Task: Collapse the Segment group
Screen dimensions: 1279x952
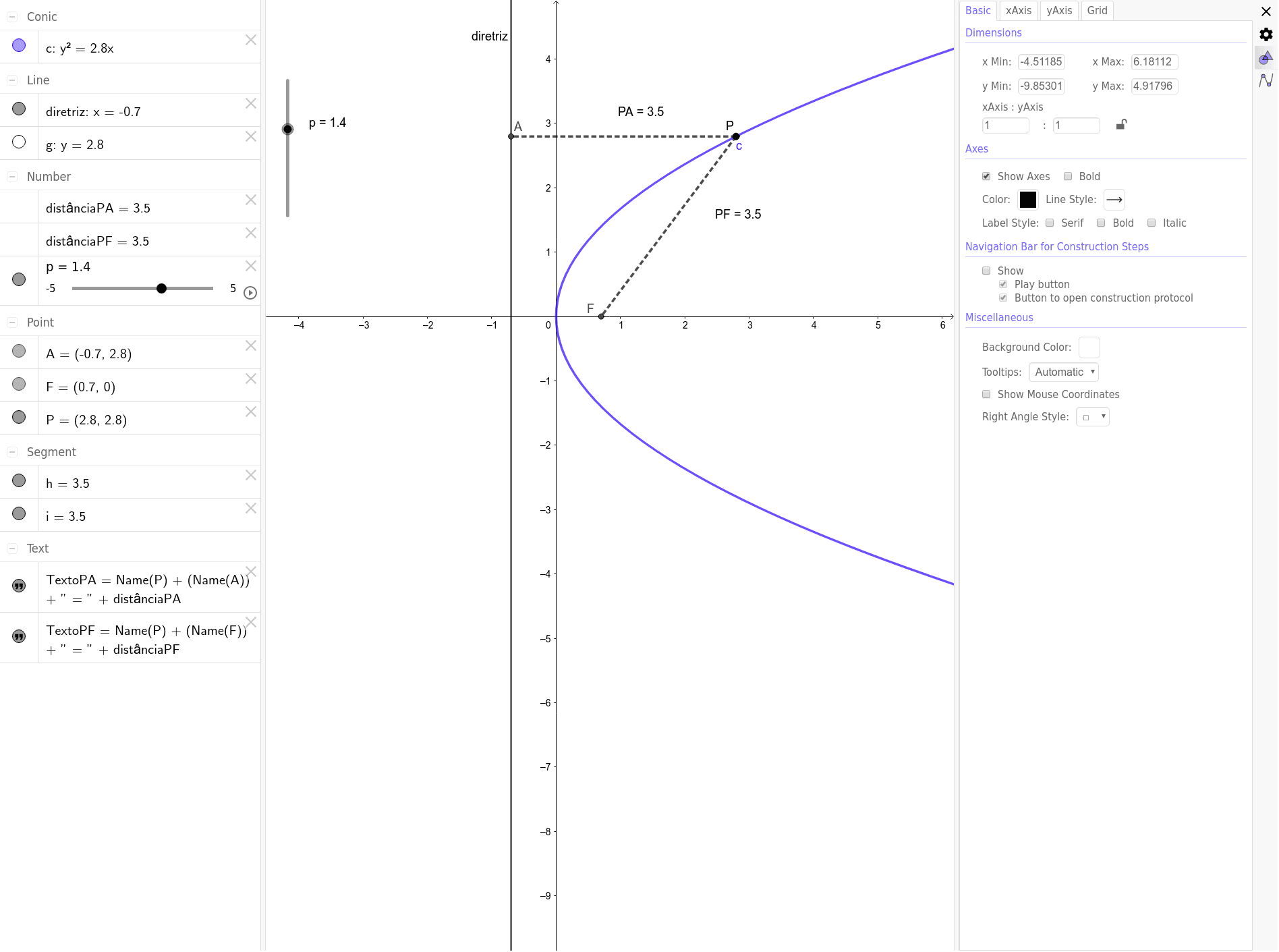Action: [12, 452]
